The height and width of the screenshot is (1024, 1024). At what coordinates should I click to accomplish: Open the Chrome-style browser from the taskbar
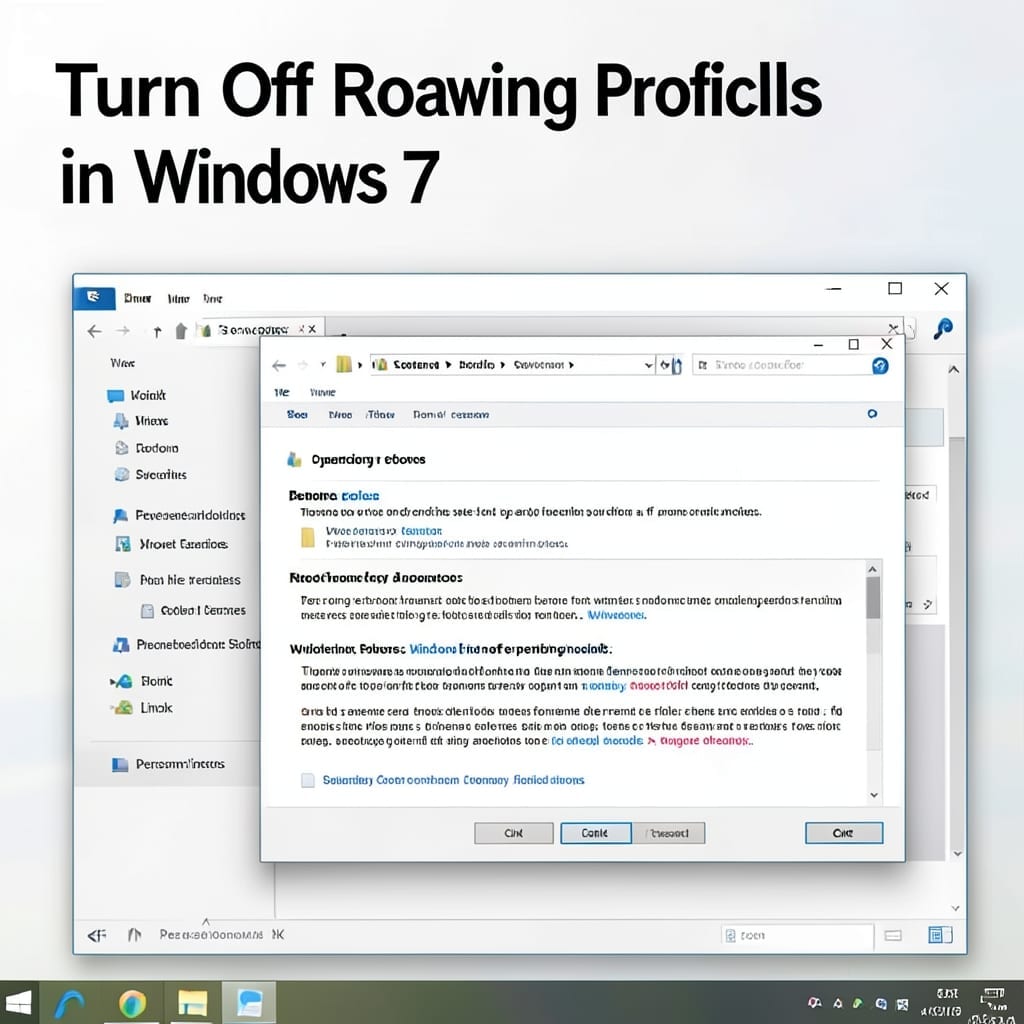[x=133, y=1003]
